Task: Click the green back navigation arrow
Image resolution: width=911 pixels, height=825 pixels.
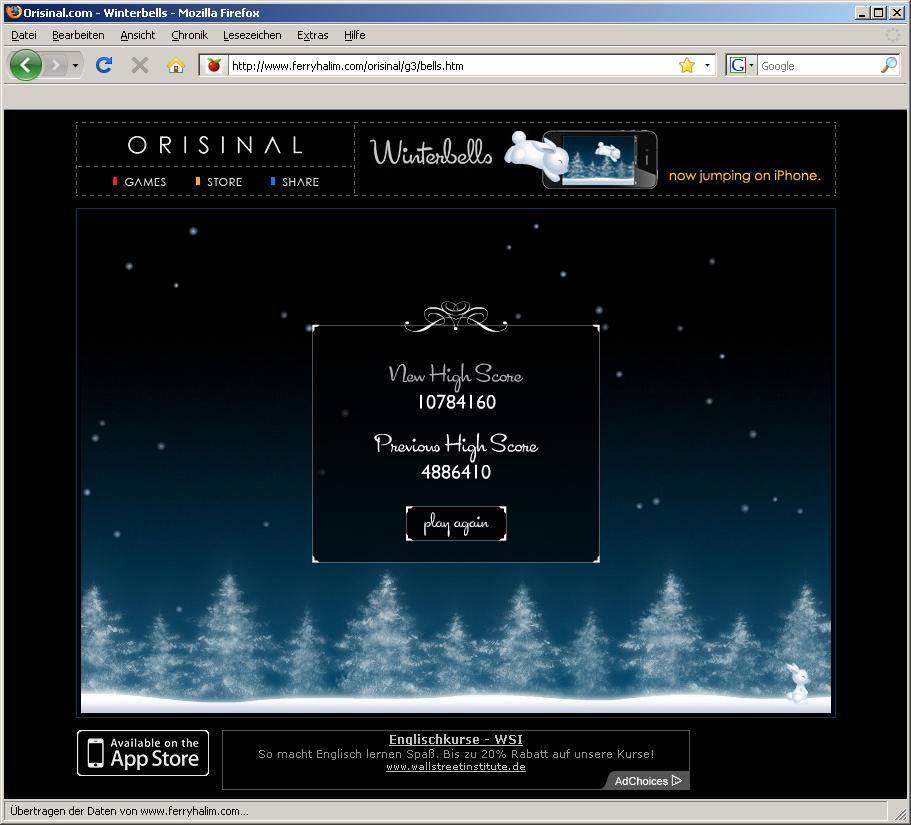Action: [25, 66]
